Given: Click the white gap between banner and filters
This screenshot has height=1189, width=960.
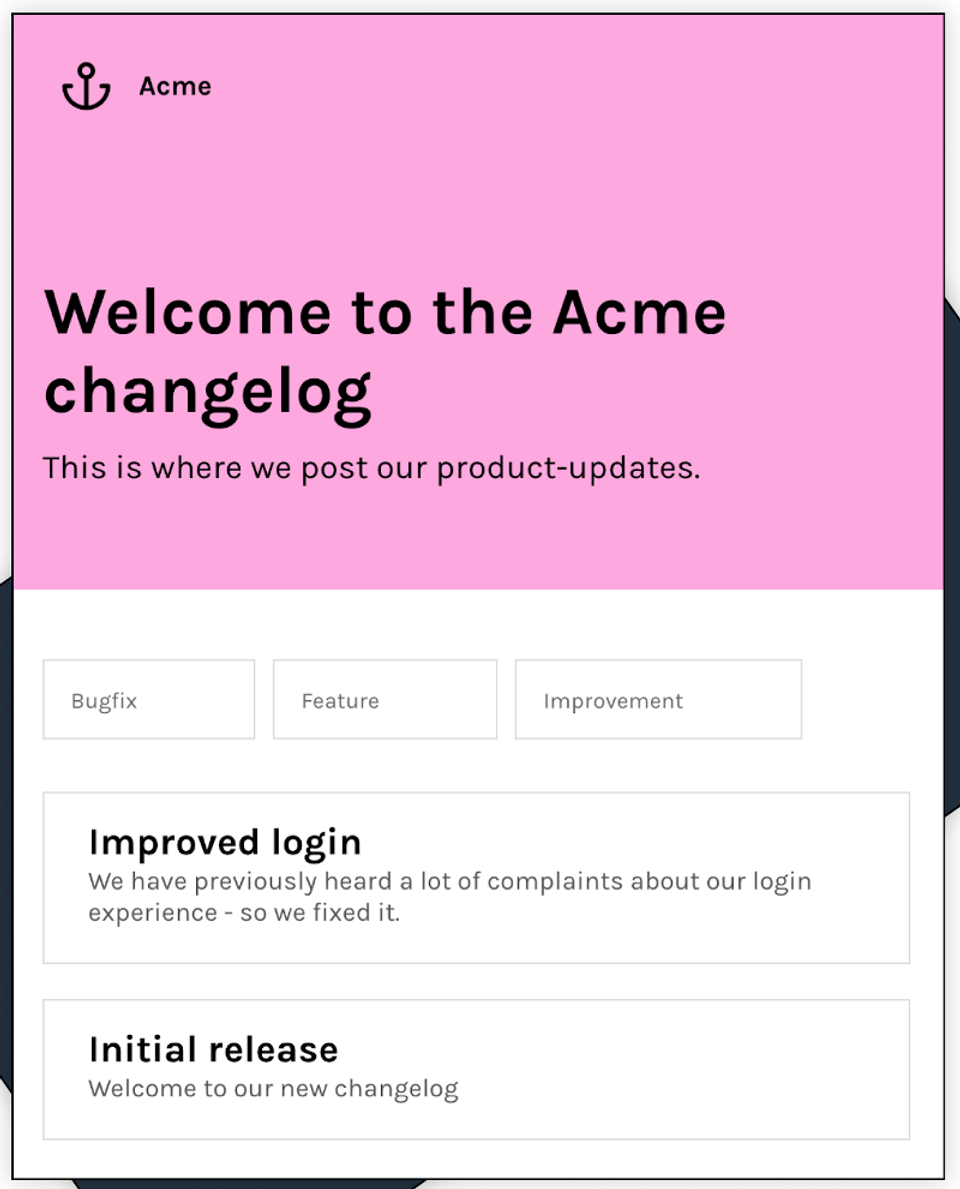Looking at the screenshot, I should click(478, 625).
